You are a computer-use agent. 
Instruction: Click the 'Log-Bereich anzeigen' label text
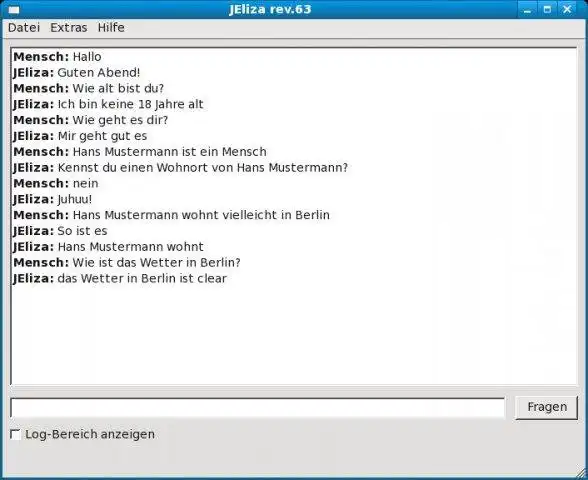[90, 434]
